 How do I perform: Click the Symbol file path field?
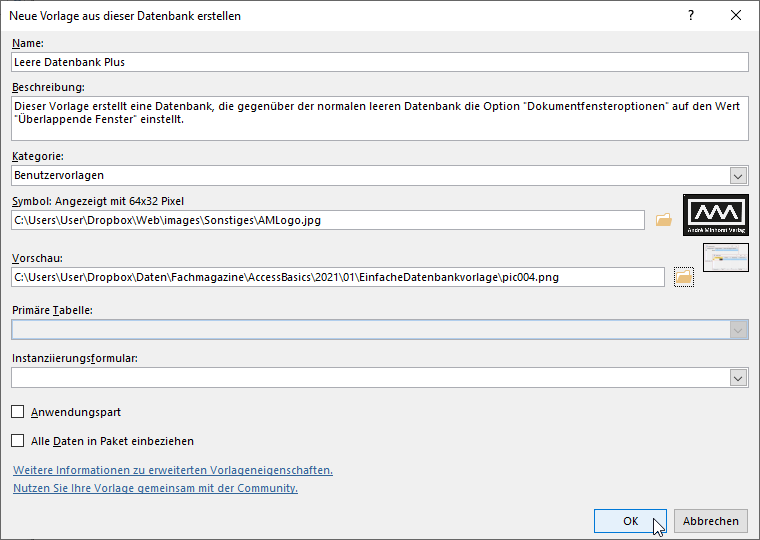[x=328, y=220]
